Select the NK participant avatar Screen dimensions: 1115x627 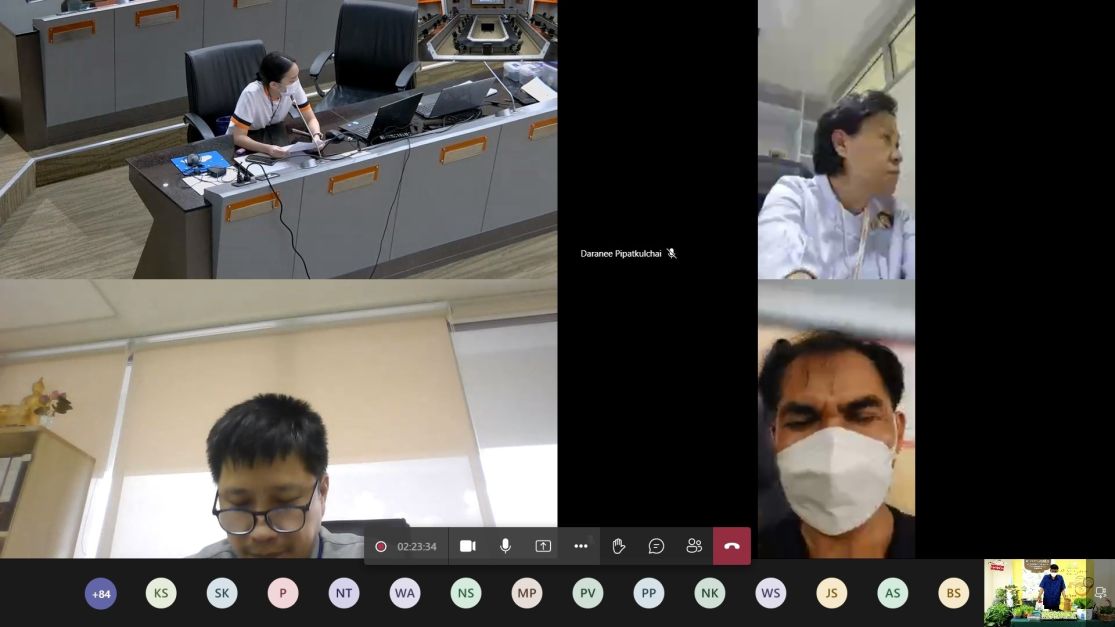[710, 594]
